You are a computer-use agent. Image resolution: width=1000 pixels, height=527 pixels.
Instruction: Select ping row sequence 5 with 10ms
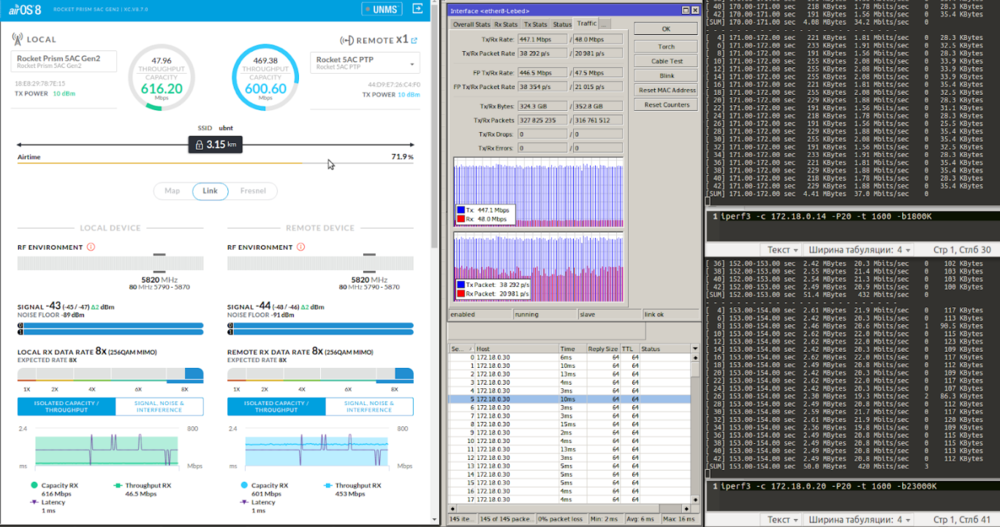pos(570,399)
